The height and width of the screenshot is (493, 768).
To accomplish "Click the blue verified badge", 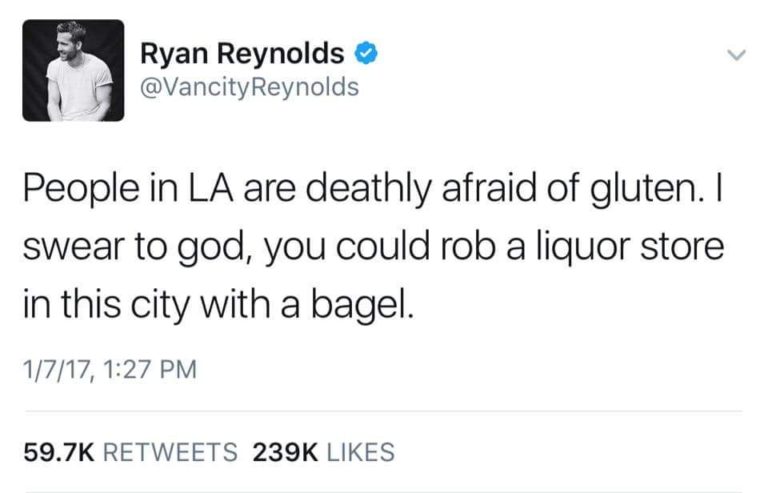I will click(x=367, y=53).
